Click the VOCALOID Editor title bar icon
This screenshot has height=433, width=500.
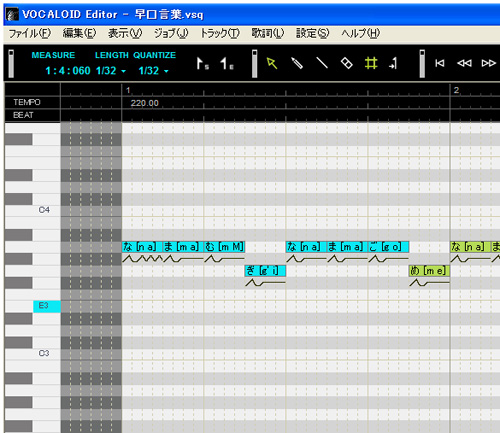point(12,15)
